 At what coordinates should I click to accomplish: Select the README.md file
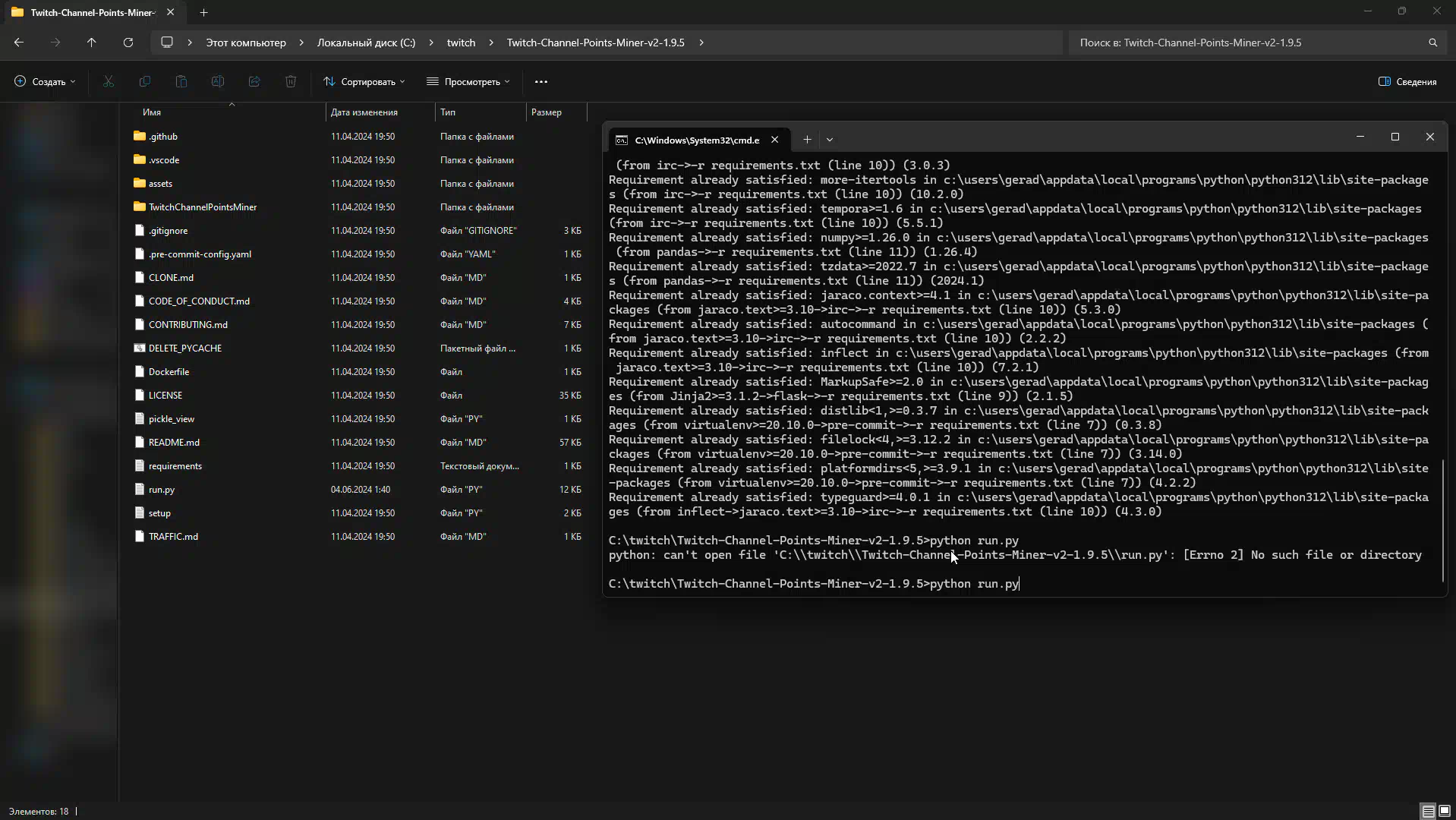tap(174, 442)
